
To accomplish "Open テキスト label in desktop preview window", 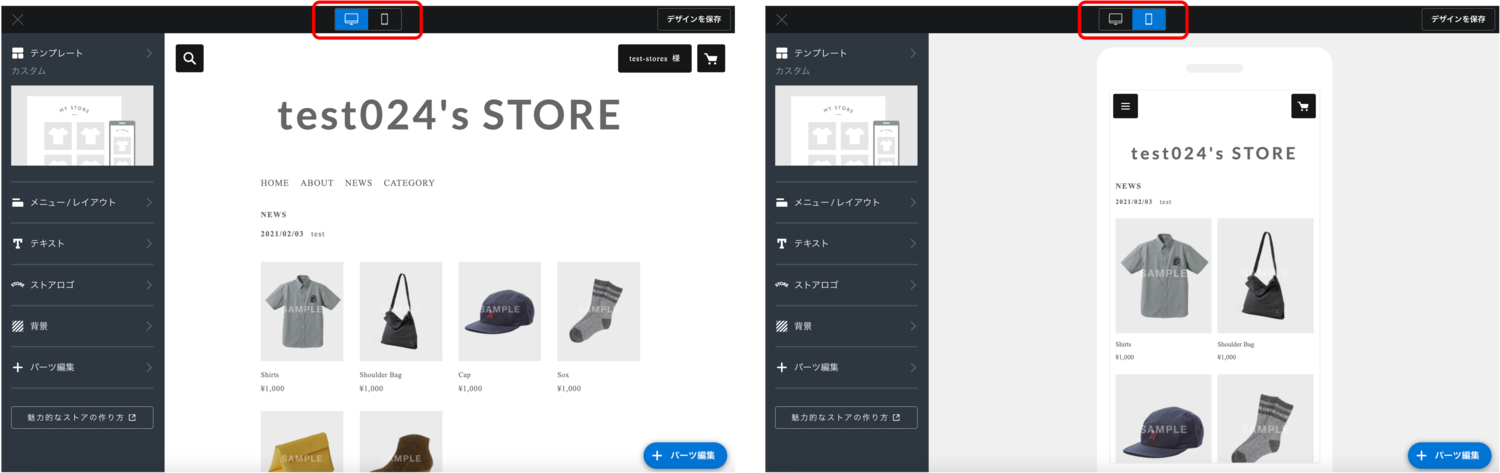I will (48, 243).
